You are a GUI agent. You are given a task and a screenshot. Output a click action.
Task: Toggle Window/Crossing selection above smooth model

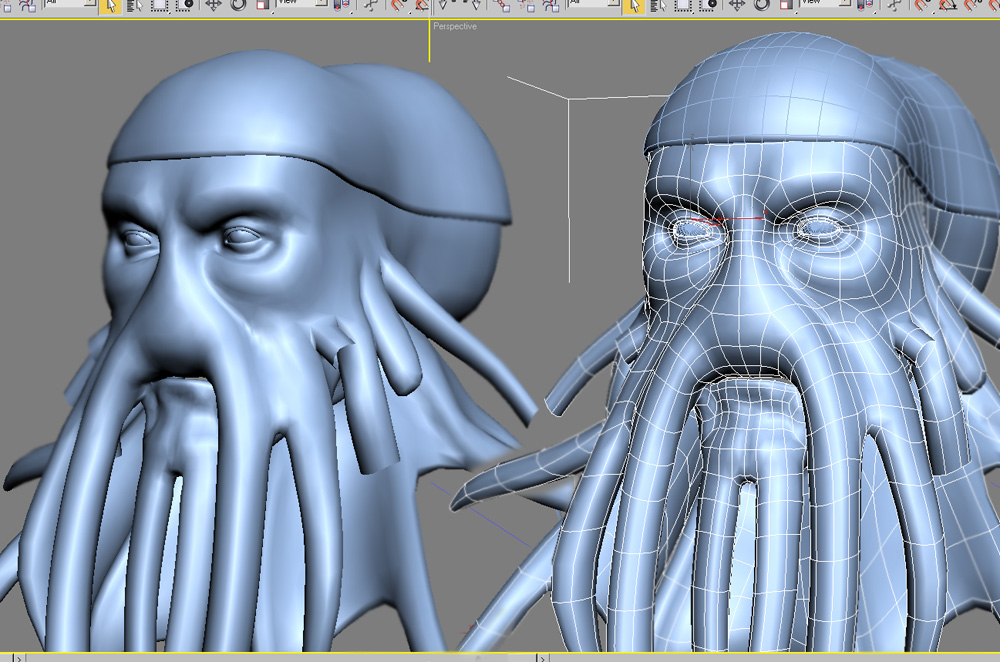[x=184, y=6]
